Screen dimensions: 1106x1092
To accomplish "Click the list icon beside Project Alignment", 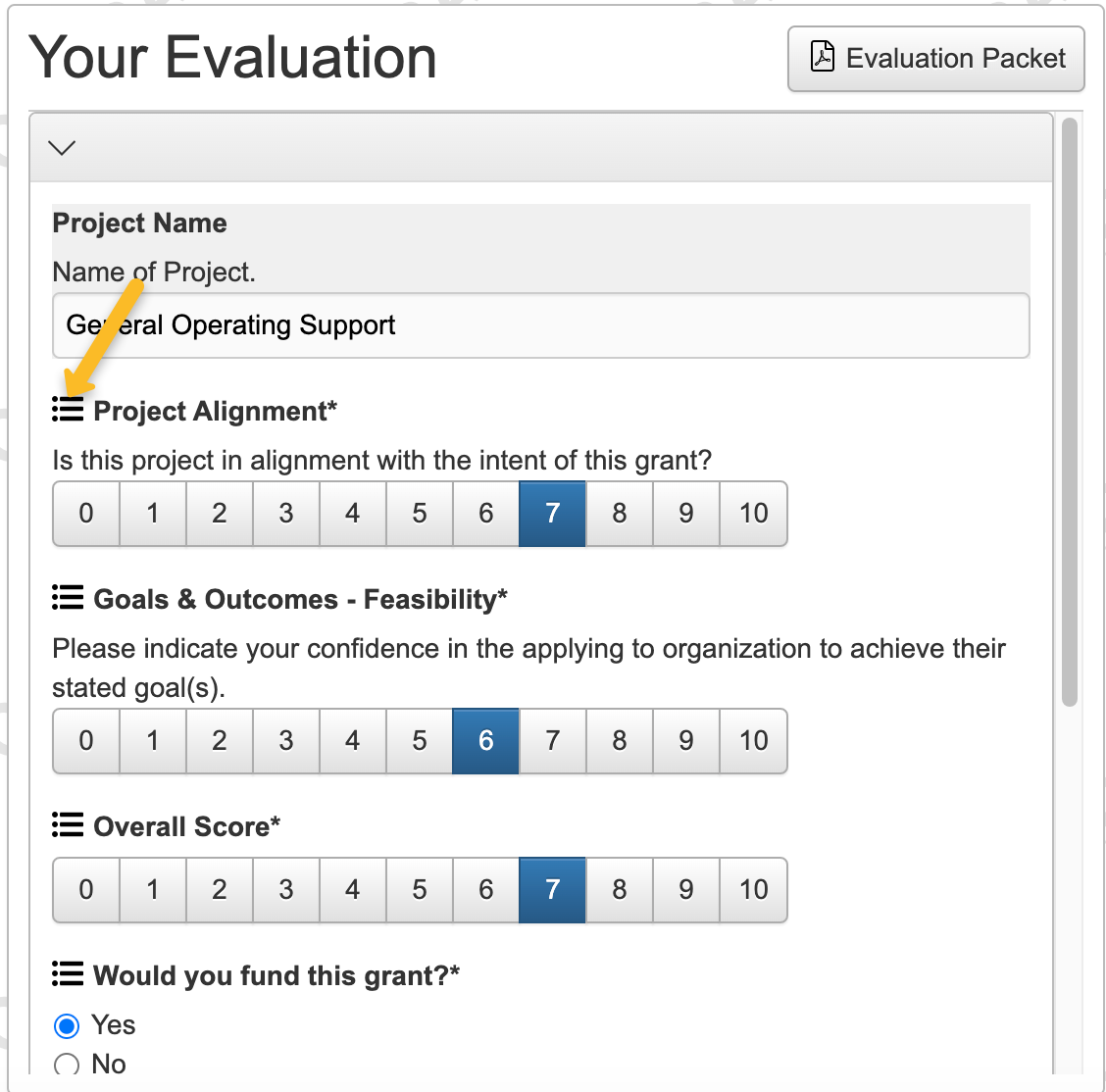I will (x=67, y=409).
